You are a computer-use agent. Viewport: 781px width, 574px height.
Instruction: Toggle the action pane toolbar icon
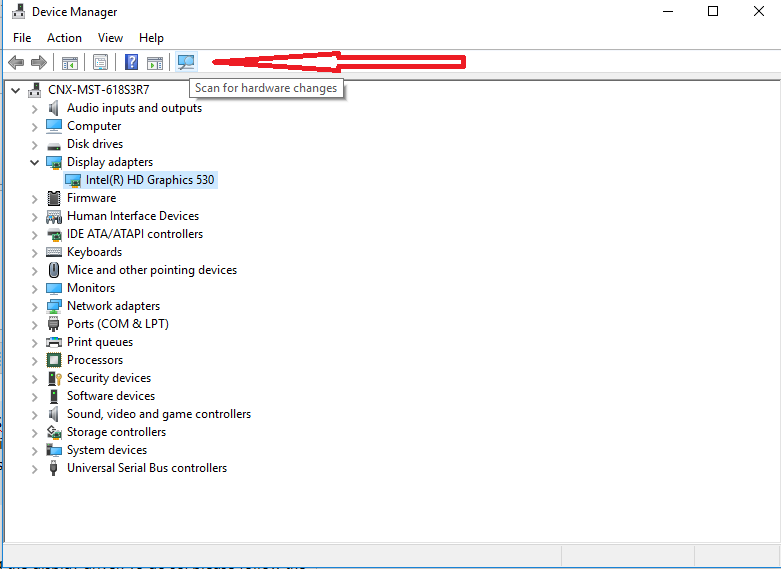coord(155,63)
